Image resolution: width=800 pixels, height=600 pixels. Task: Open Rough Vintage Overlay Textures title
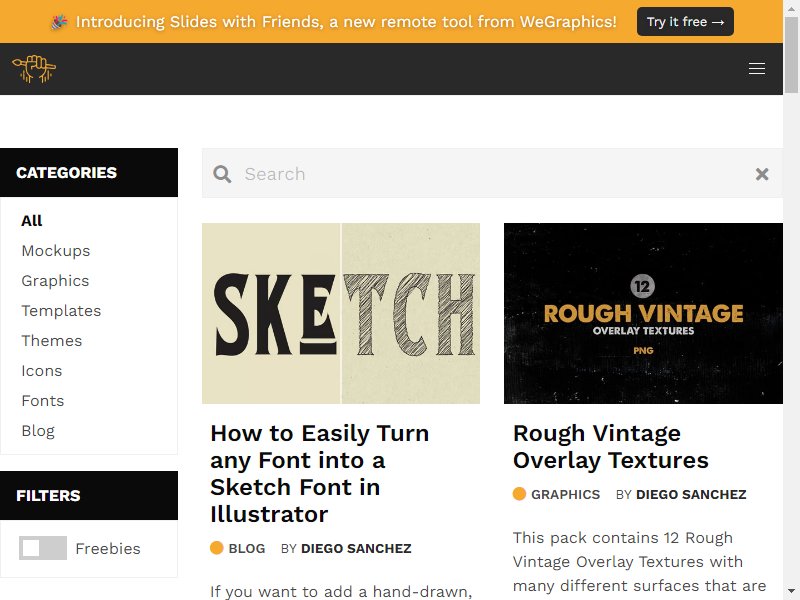[611, 446]
